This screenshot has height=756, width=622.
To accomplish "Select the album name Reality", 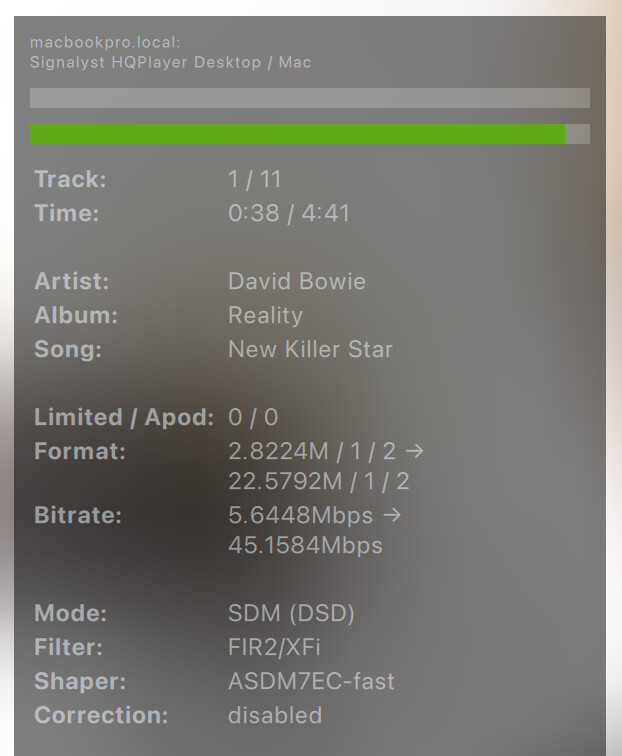I will [265, 315].
